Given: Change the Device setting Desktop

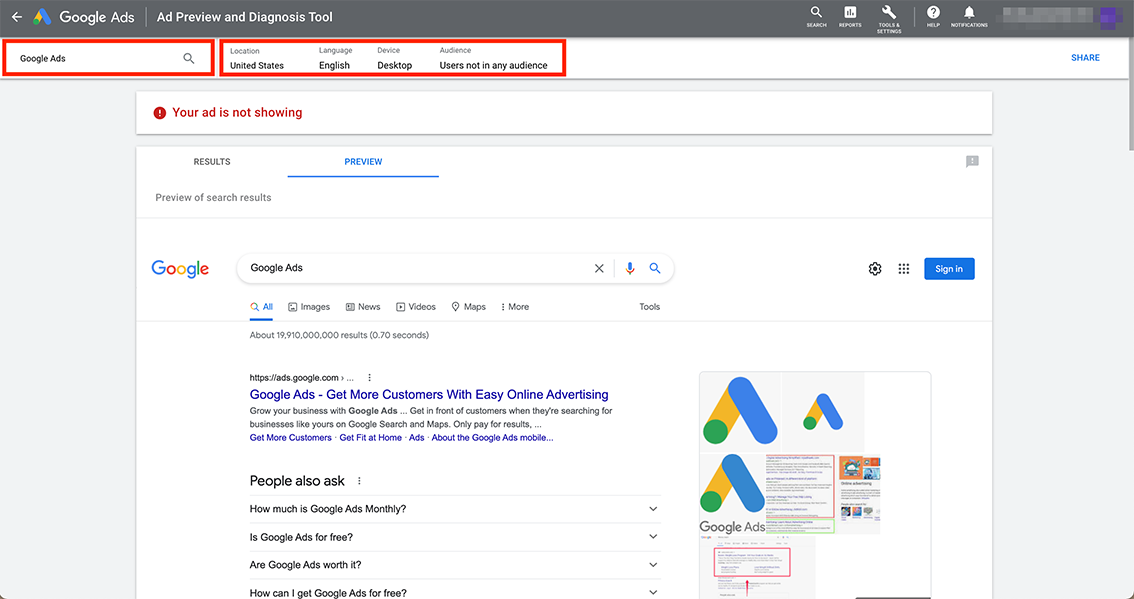Looking at the screenshot, I should click(395, 59).
